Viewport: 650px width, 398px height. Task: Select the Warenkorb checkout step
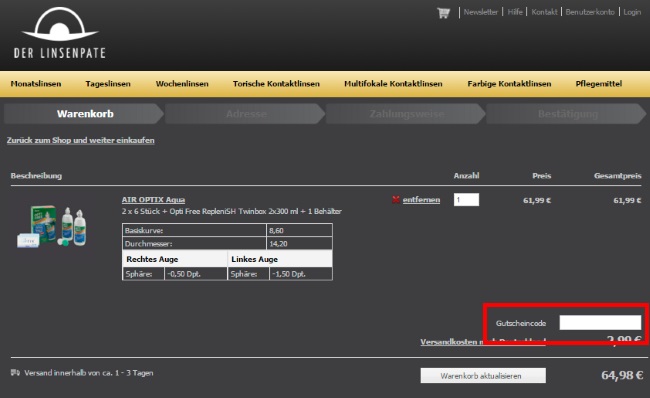(x=84, y=114)
